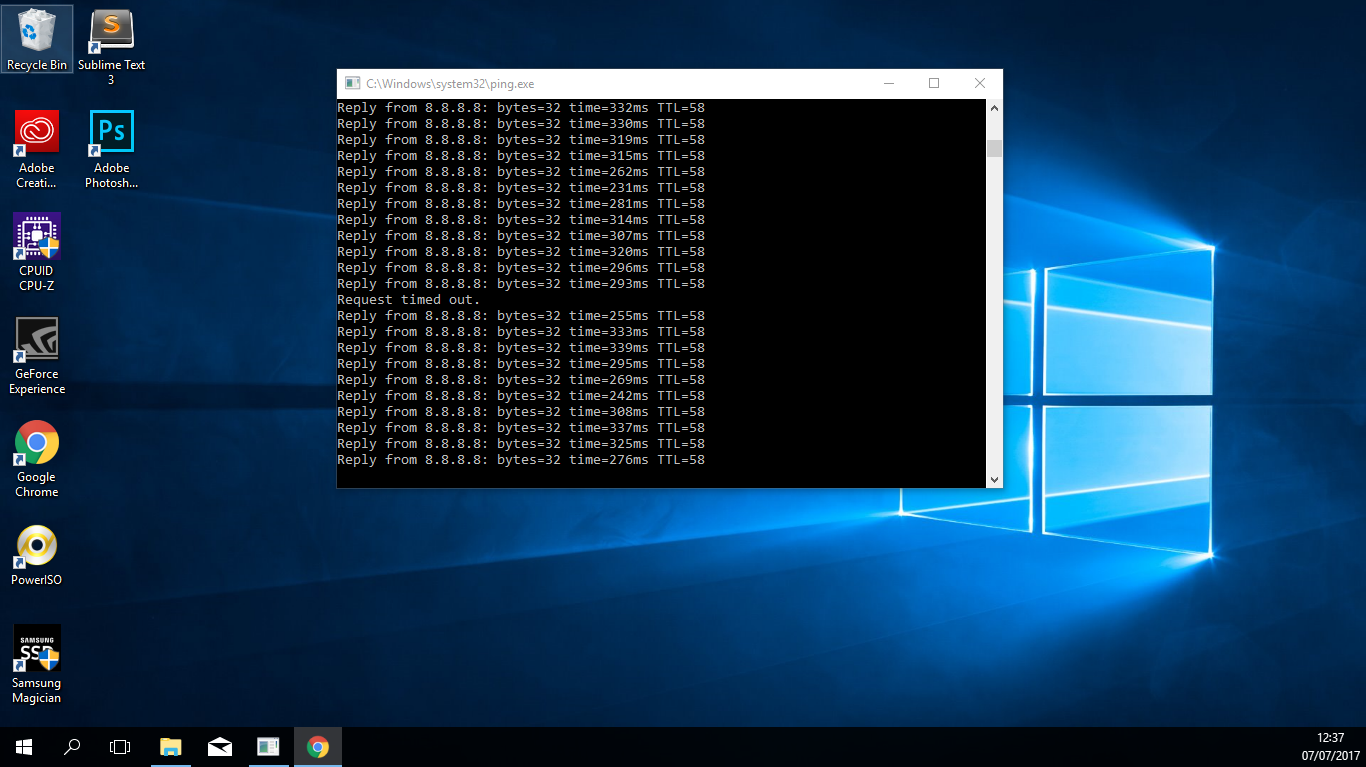Click the reply line with time=332ms
Screen dimensions: 1366x767
click(x=521, y=108)
